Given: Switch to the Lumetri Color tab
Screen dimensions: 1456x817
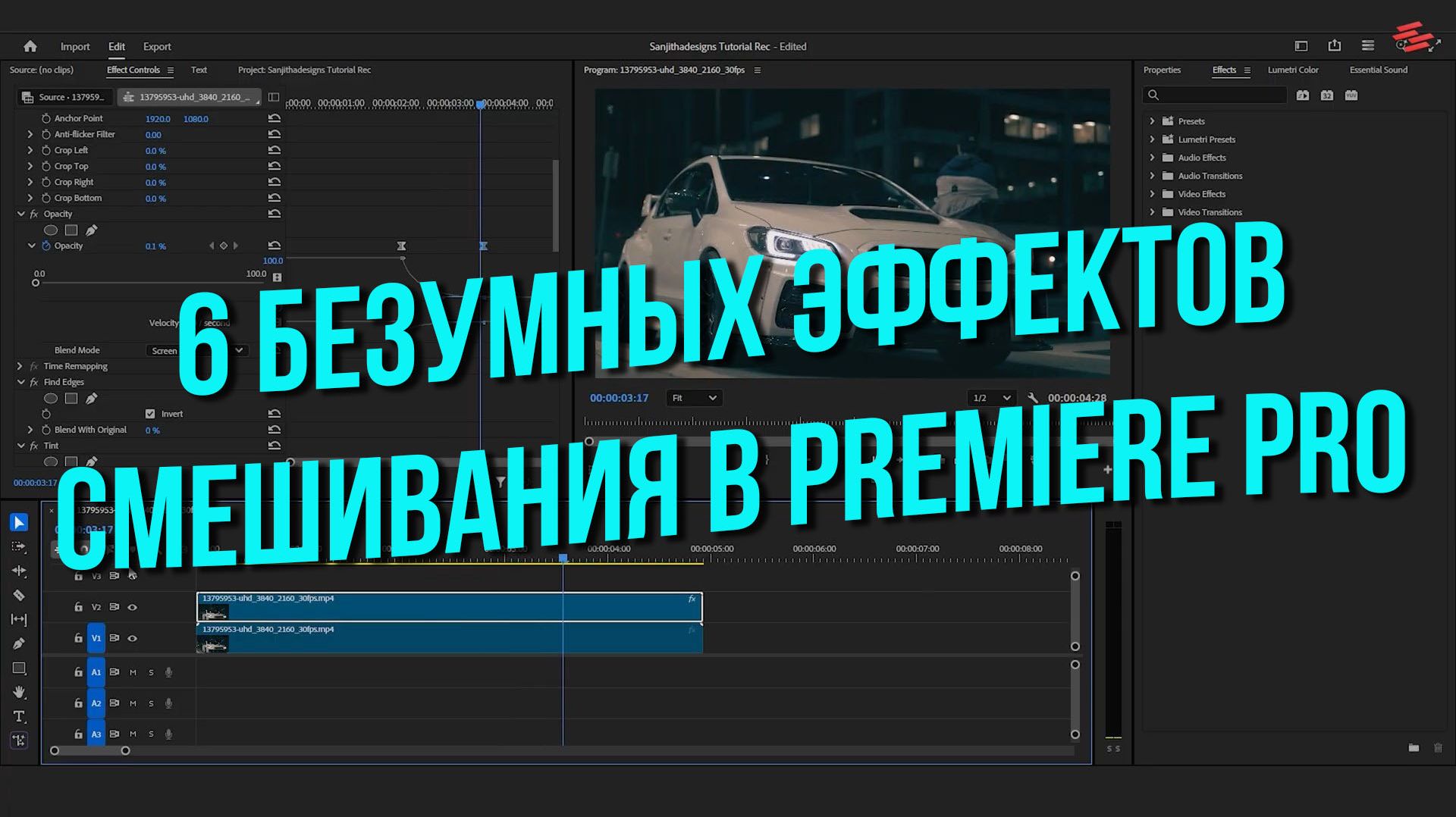Looking at the screenshot, I should pos(1294,70).
